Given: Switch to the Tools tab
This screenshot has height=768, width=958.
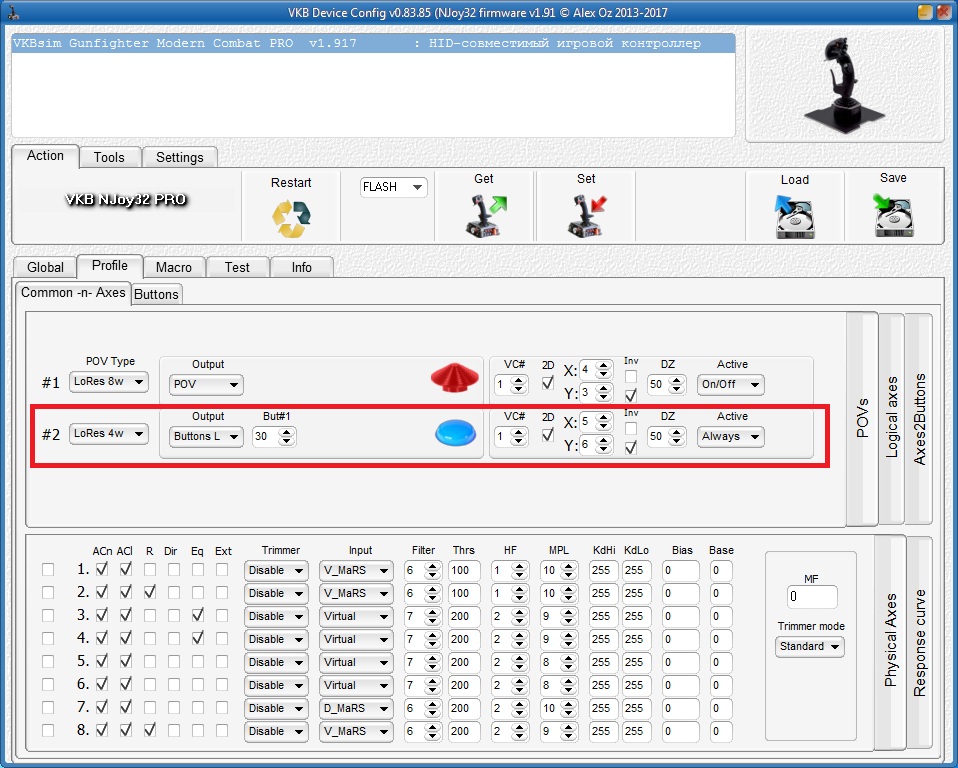Looking at the screenshot, I should 109,157.
